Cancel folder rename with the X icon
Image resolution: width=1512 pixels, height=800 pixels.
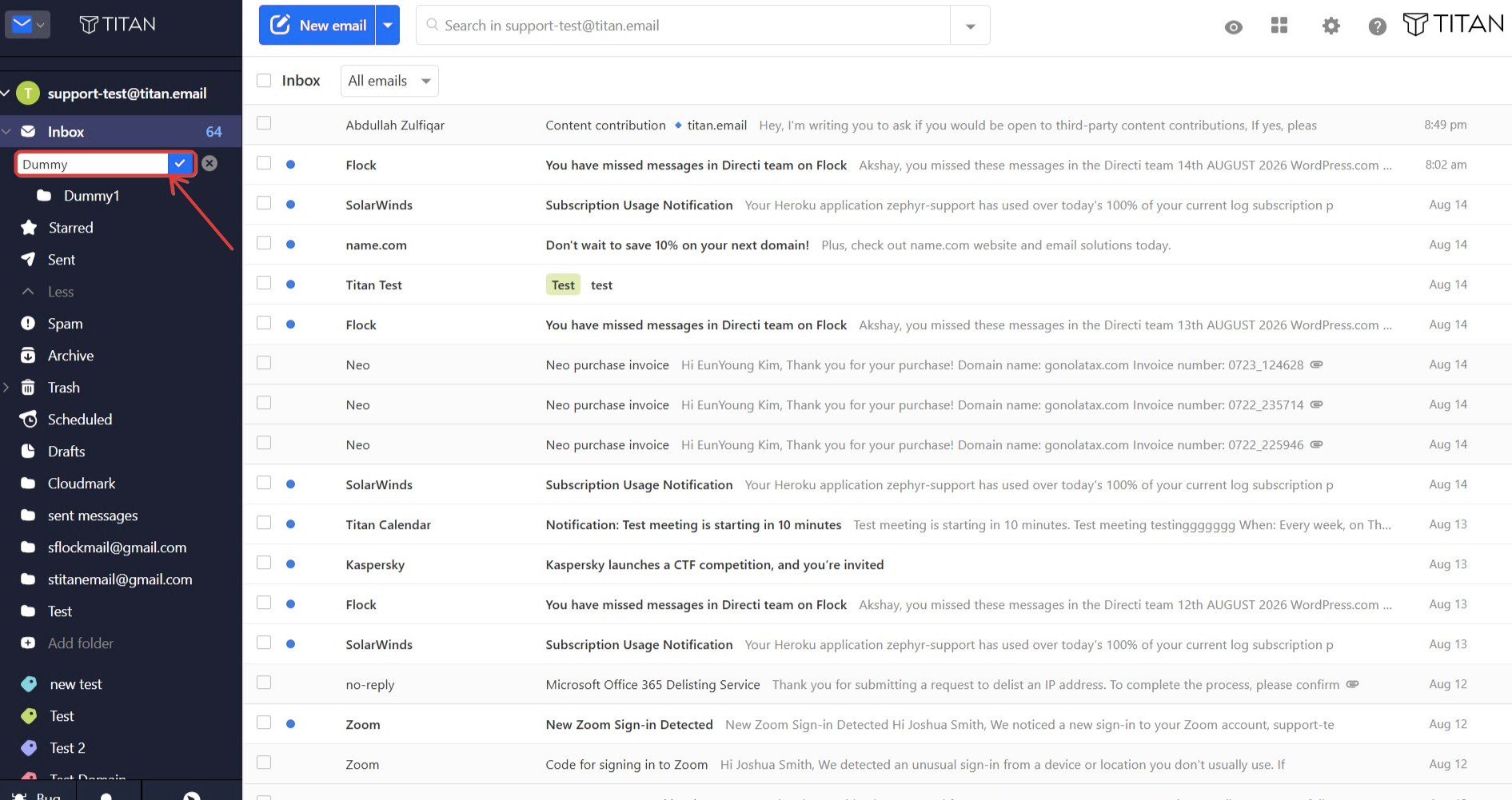point(209,163)
